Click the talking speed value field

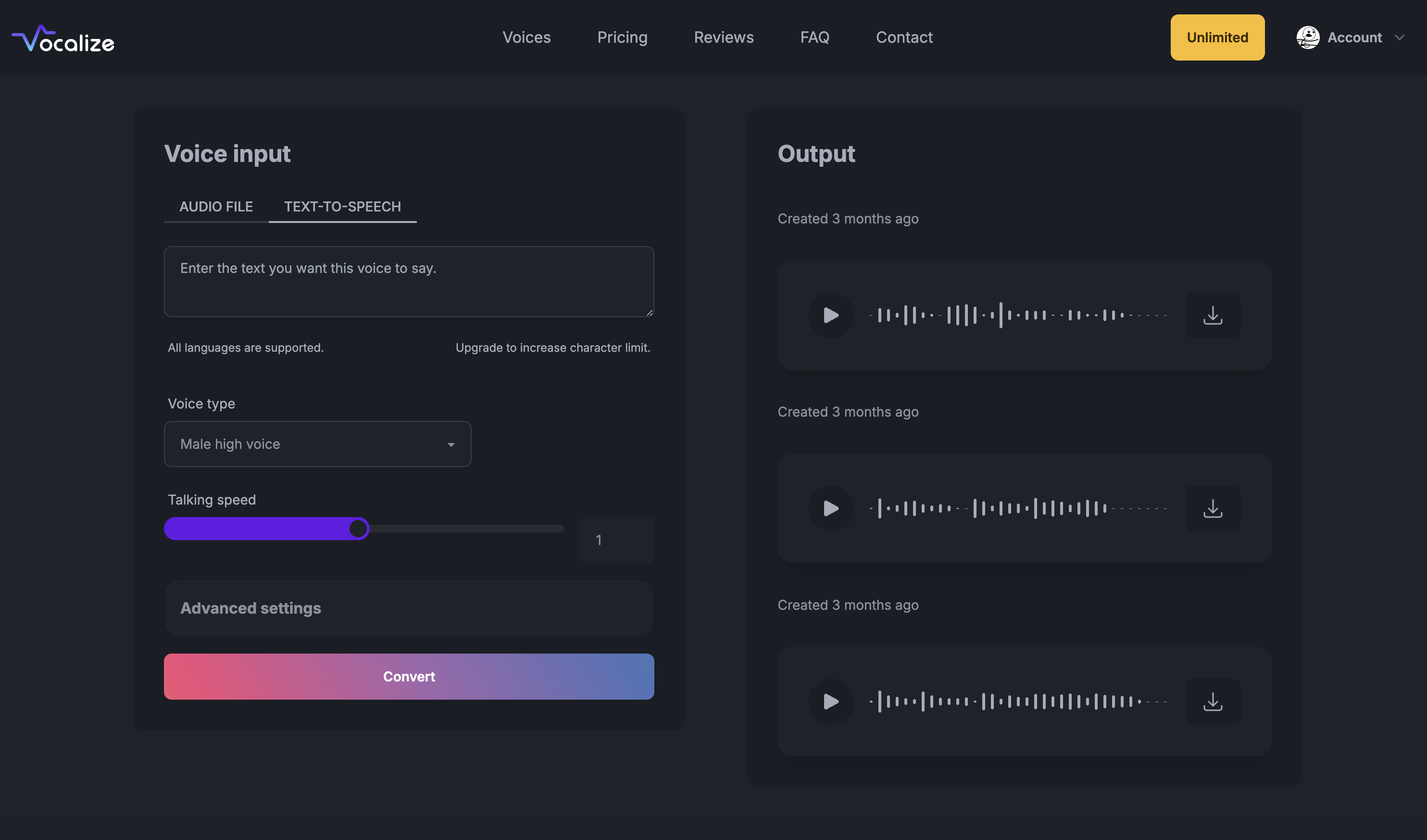pos(616,540)
